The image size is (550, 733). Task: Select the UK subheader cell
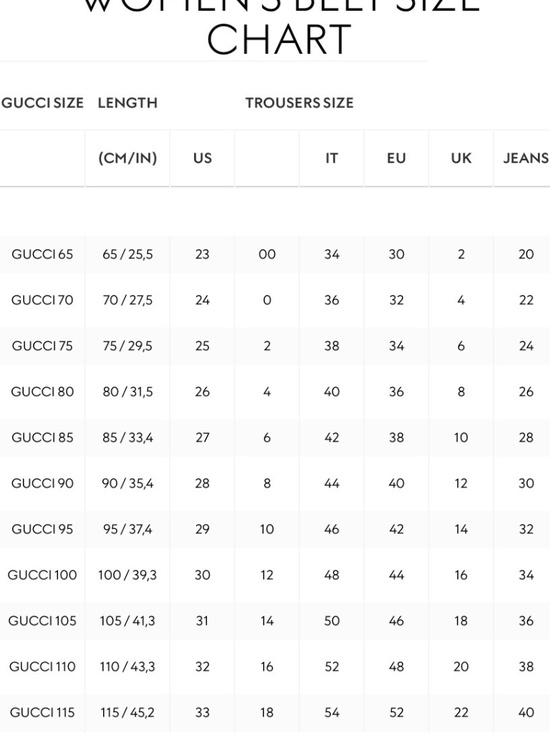[461, 158]
